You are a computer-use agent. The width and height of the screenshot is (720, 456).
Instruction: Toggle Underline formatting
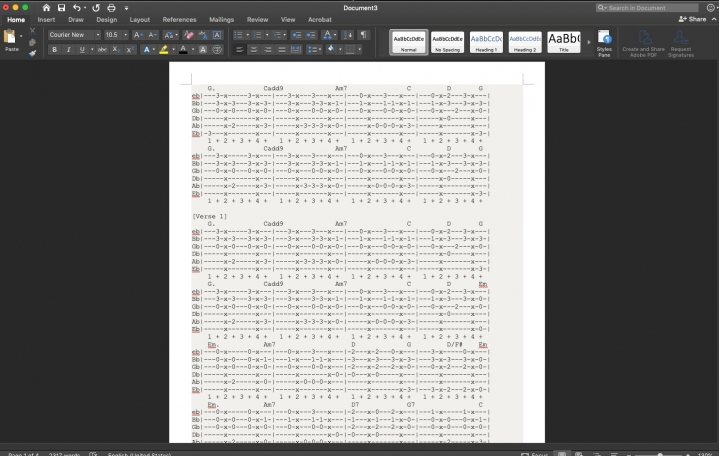82,50
